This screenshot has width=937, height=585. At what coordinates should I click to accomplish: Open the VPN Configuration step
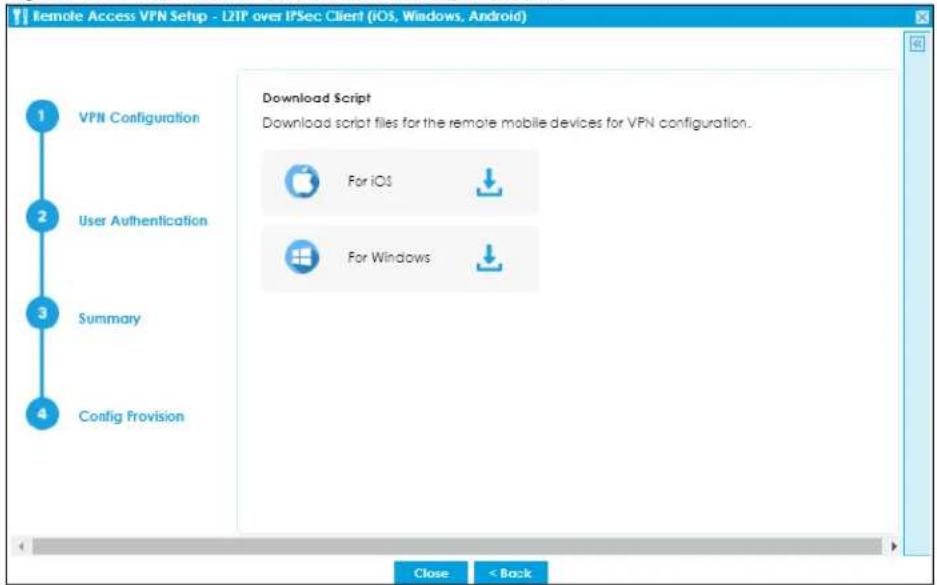point(139,118)
